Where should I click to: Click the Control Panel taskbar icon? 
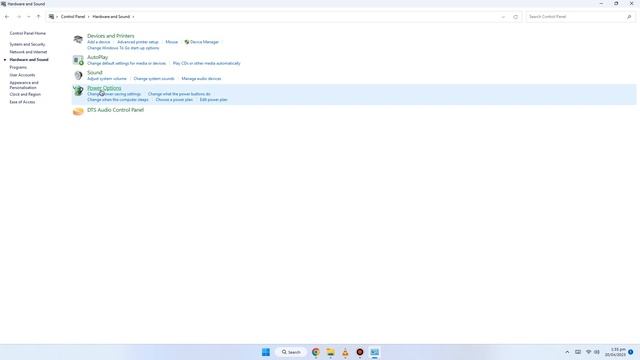click(x=375, y=352)
